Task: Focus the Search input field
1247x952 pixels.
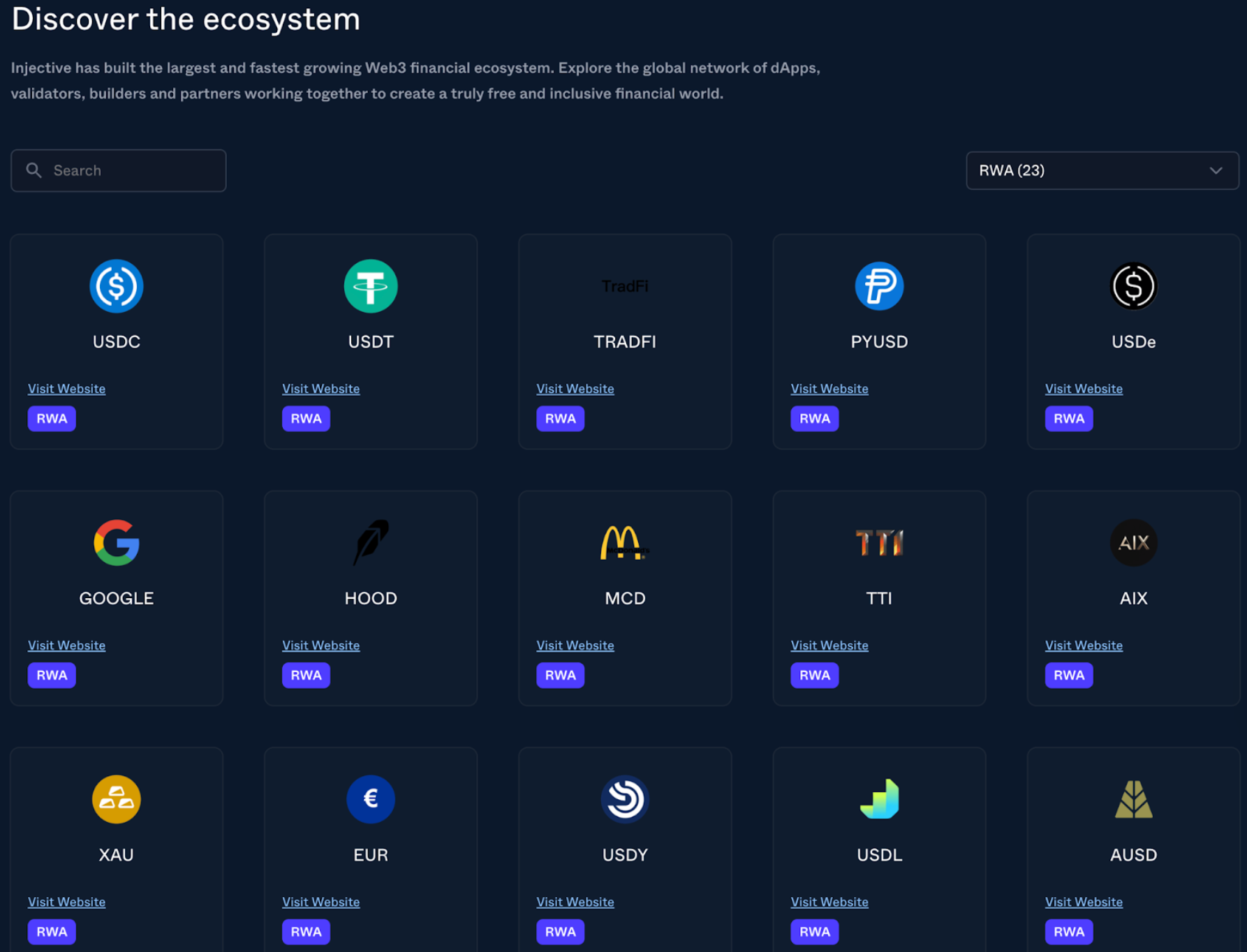Action: pos(119,170)
